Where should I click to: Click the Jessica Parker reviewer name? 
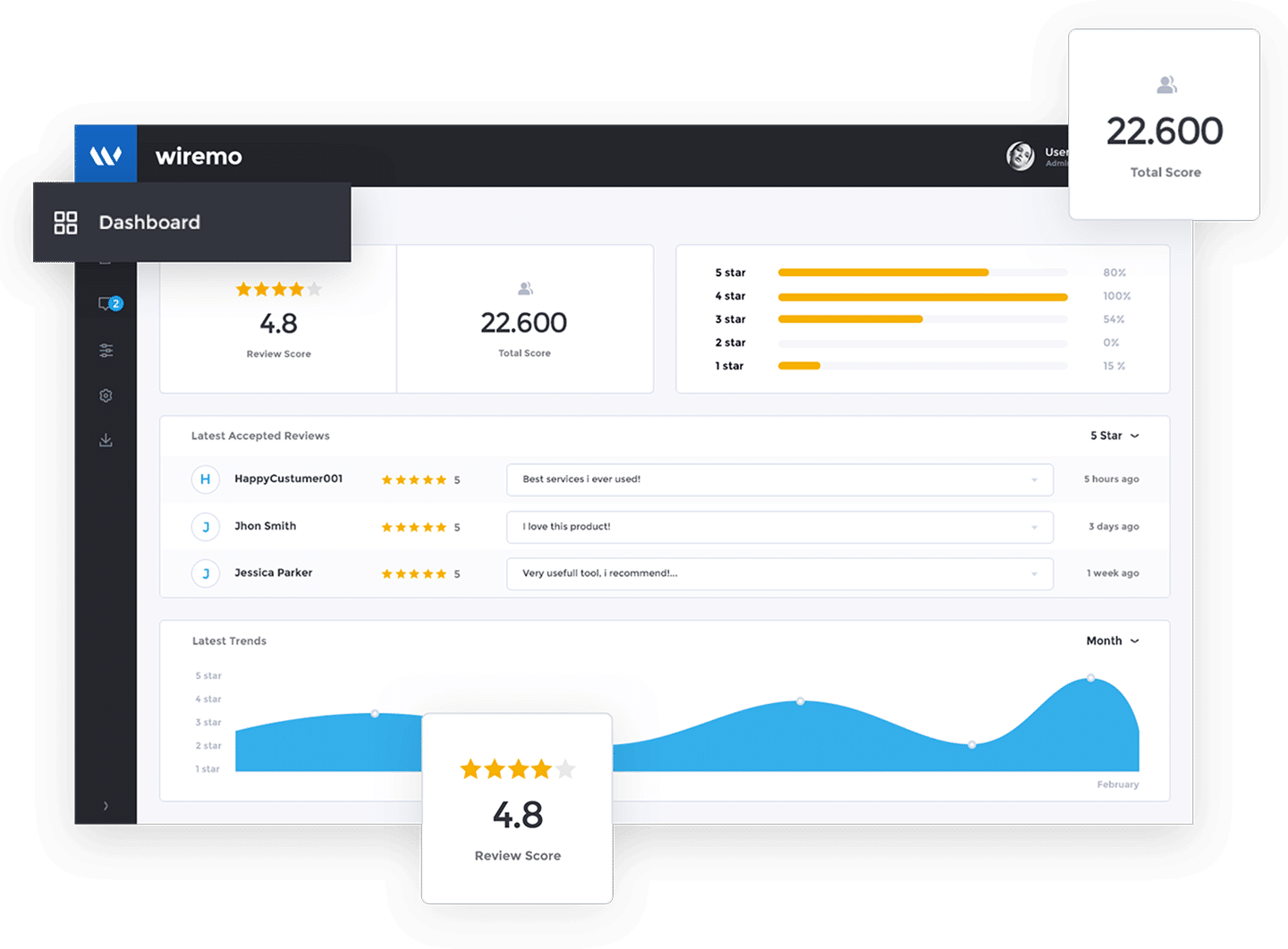(x=273, y=572)
